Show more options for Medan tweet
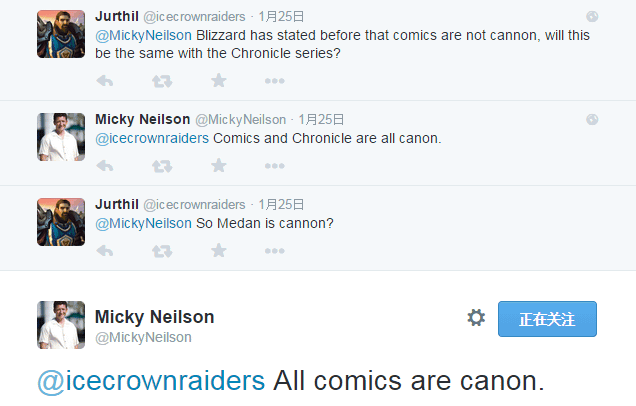Screen dimensions: 636x406 275,251
